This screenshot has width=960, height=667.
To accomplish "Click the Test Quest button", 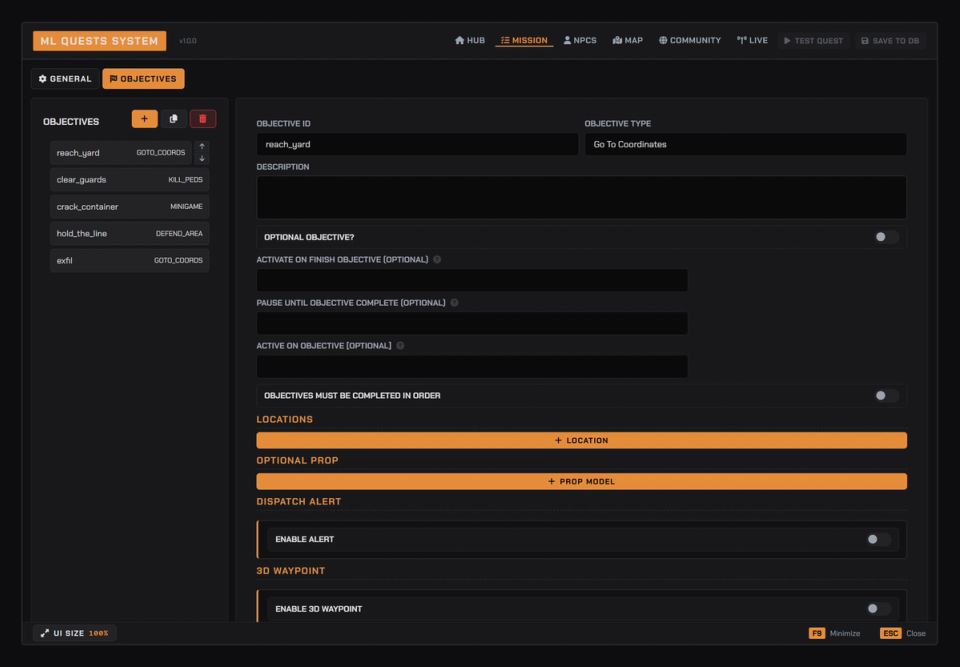I will point(814,41).
